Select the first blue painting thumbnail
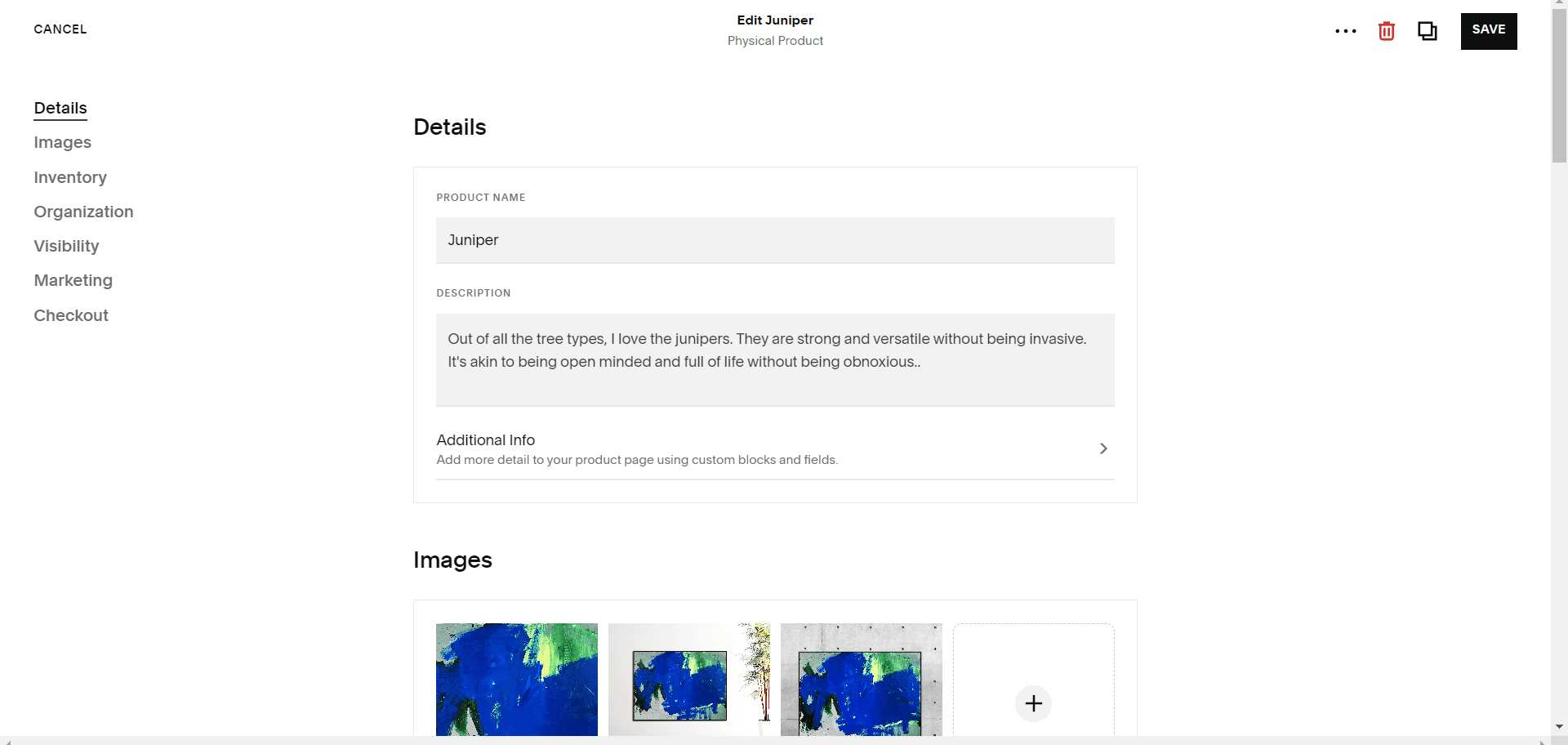 (x=517, y=680)
